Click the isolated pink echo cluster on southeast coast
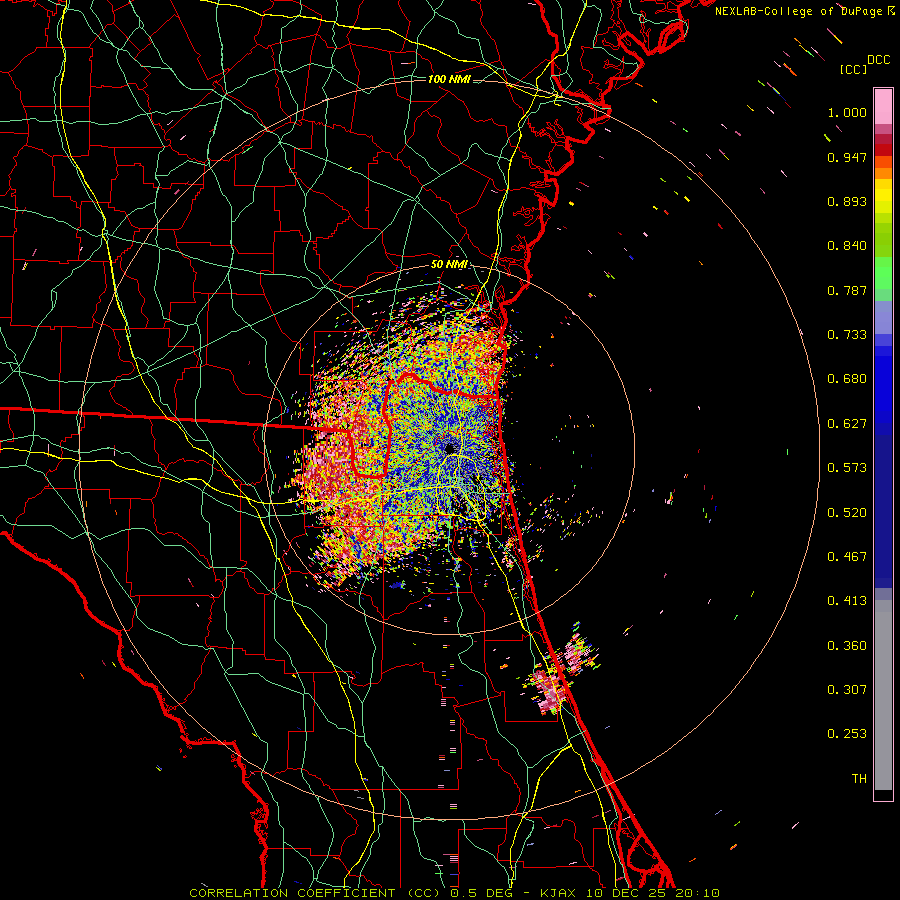 click(x=547, y=692)
